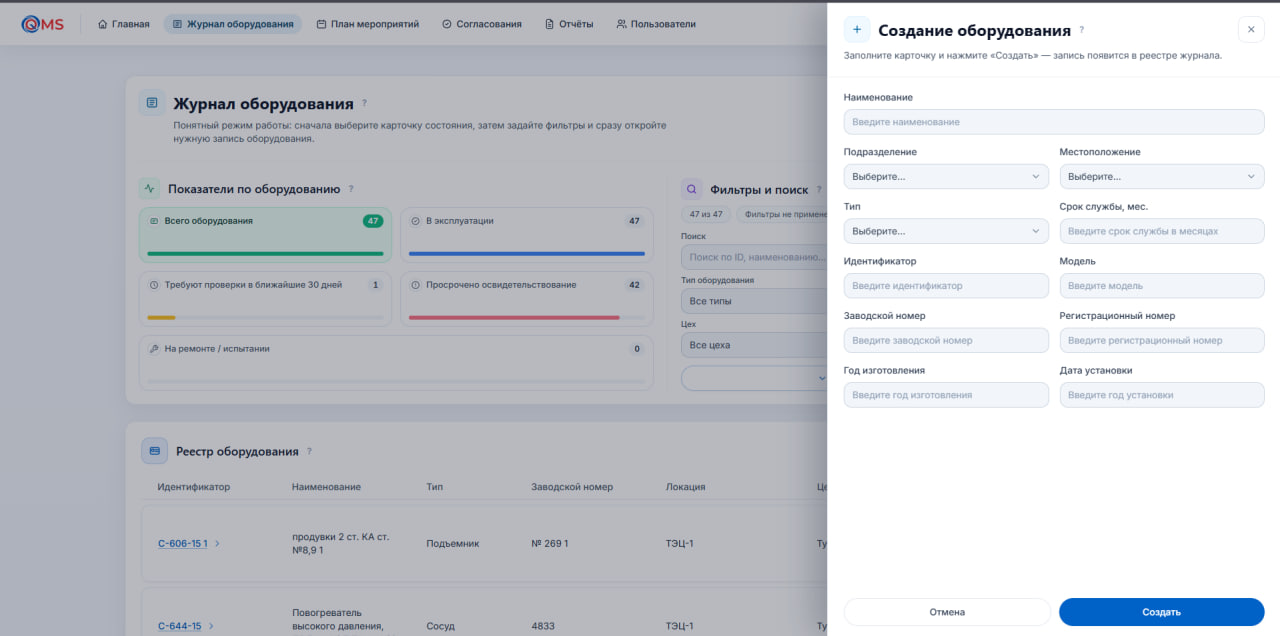The height and width of the screenshot is (636, 1280).
Task: Click the Локация column header
Action: click(x=685, y=487)
